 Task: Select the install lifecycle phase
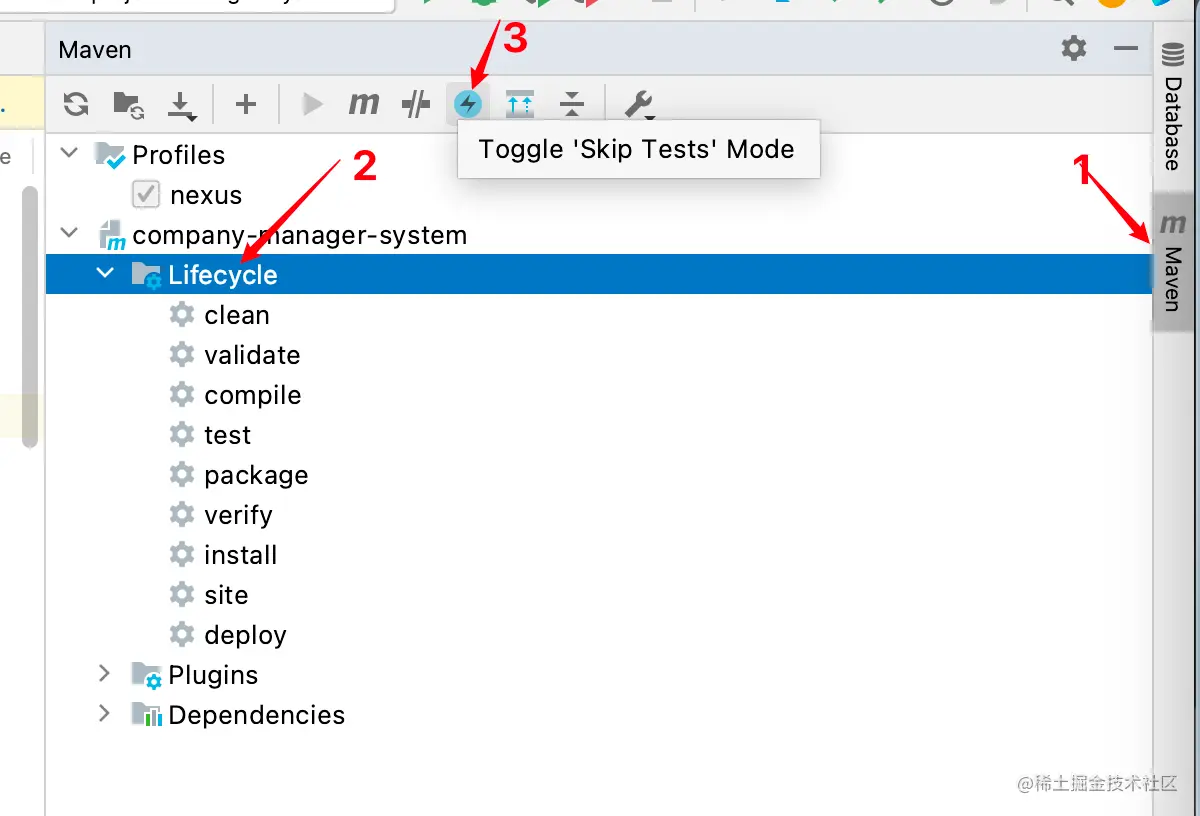tap(241, 555)
